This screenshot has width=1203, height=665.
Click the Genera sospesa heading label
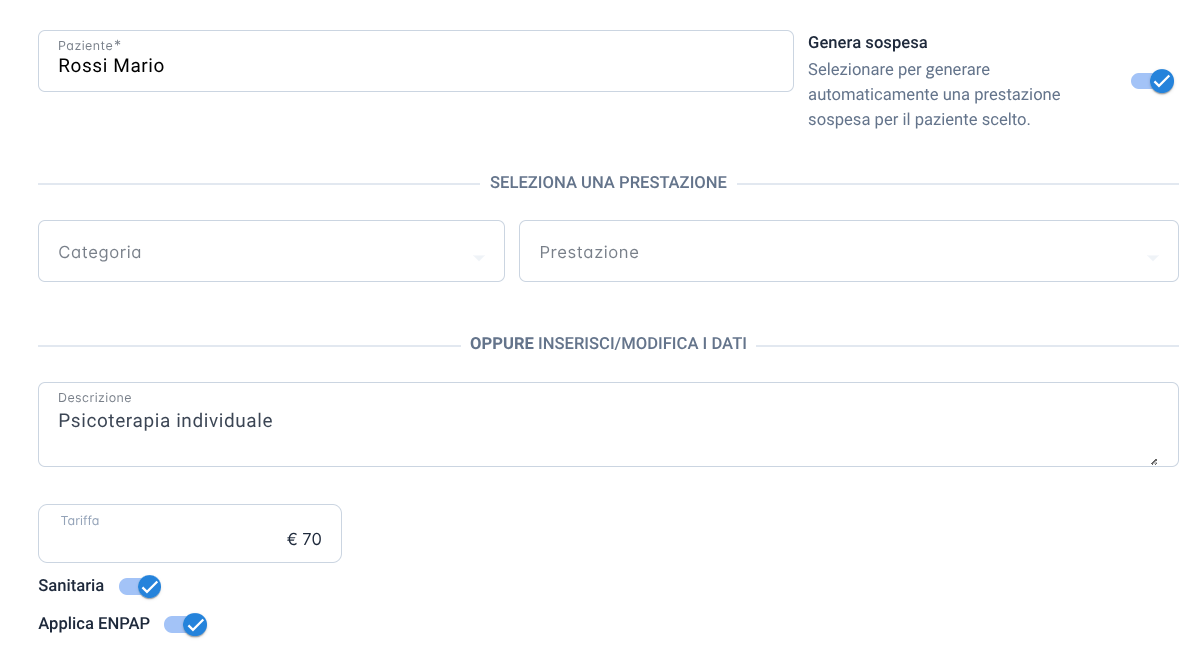pos(868,43)
